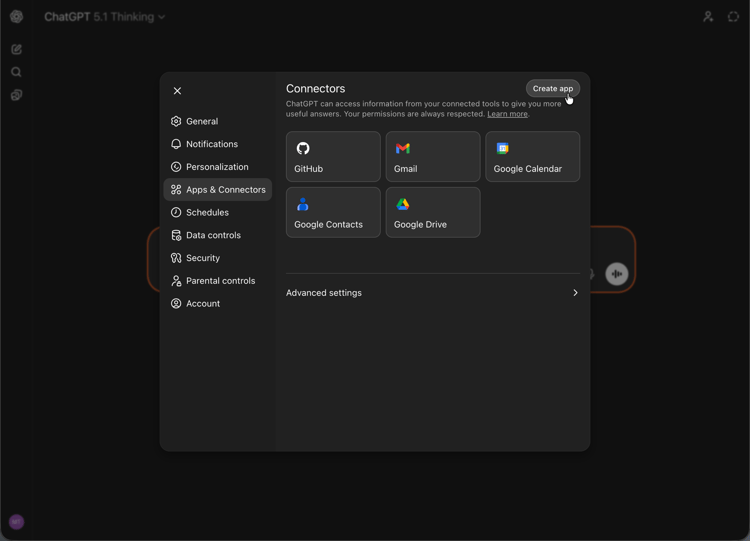Click the Personalization sidebar icon

176,167
